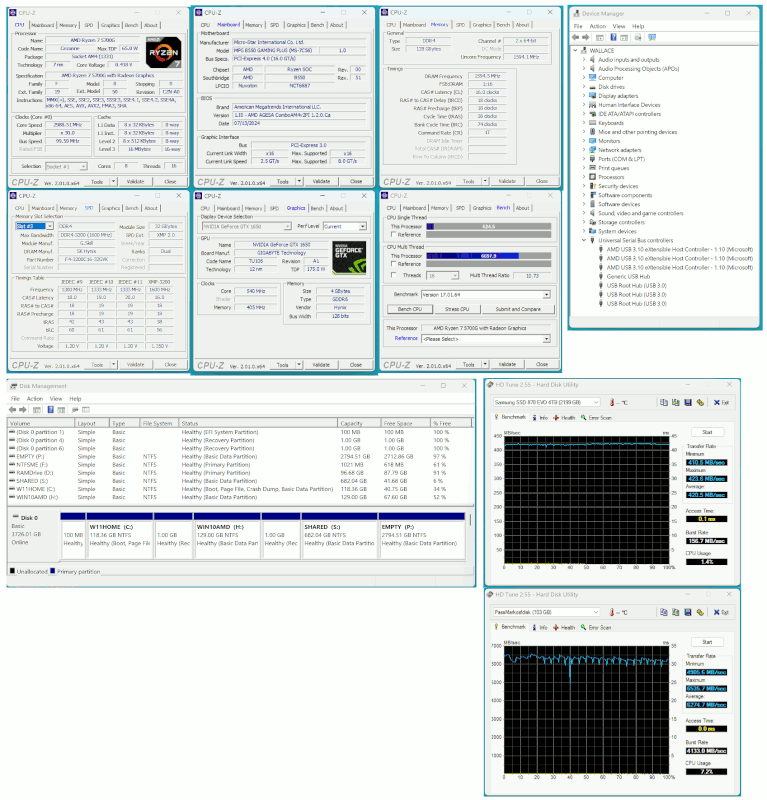Click Device Manager's scan for hardware changes monitor icon
The image size is (767, 800).
coord(652,37)
